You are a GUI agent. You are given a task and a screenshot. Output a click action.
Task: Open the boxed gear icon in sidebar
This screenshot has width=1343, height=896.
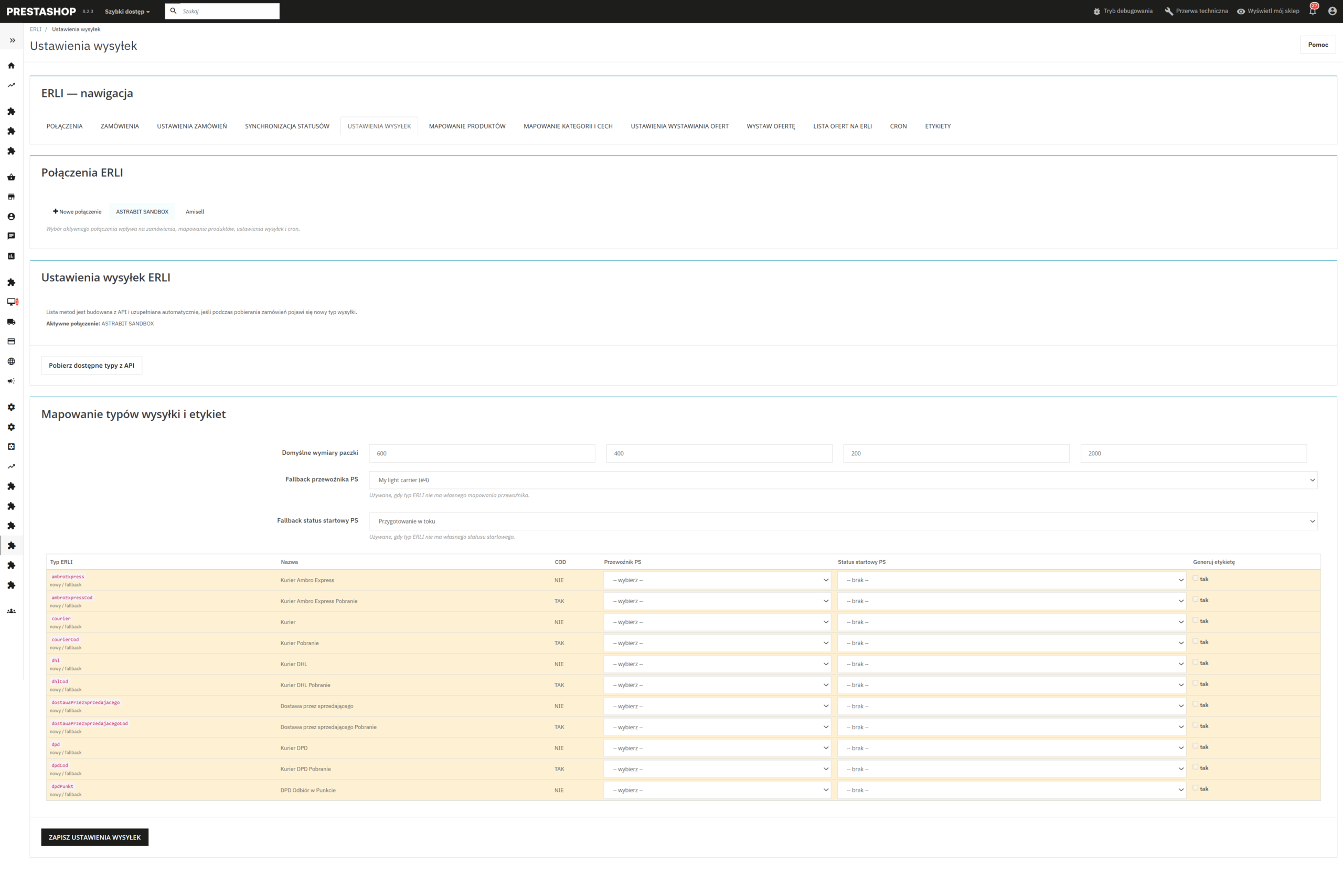click(x=12, y=447)
